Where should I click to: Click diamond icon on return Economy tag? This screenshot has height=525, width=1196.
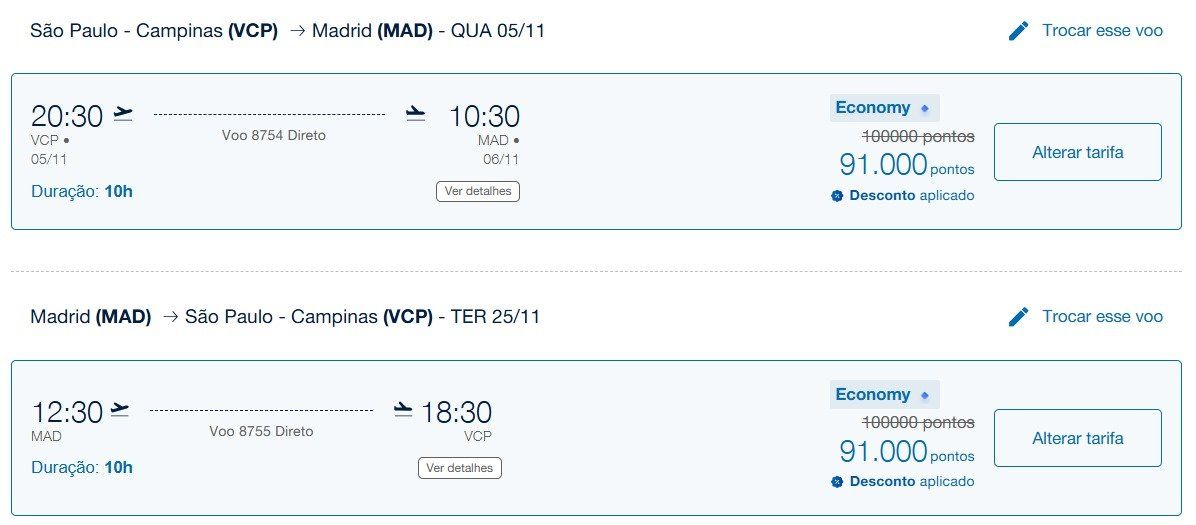coord(925,395)
